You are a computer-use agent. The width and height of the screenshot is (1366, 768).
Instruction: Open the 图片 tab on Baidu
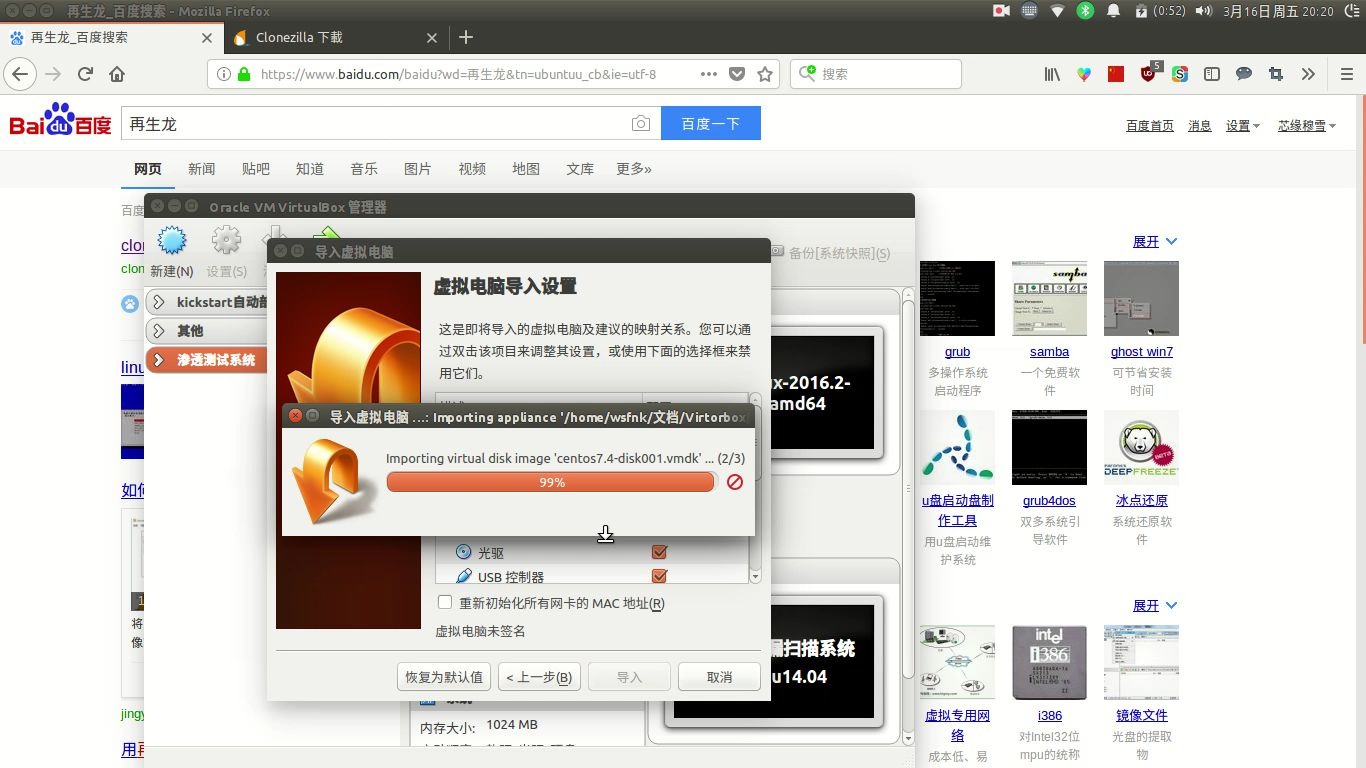coord(418,169)
